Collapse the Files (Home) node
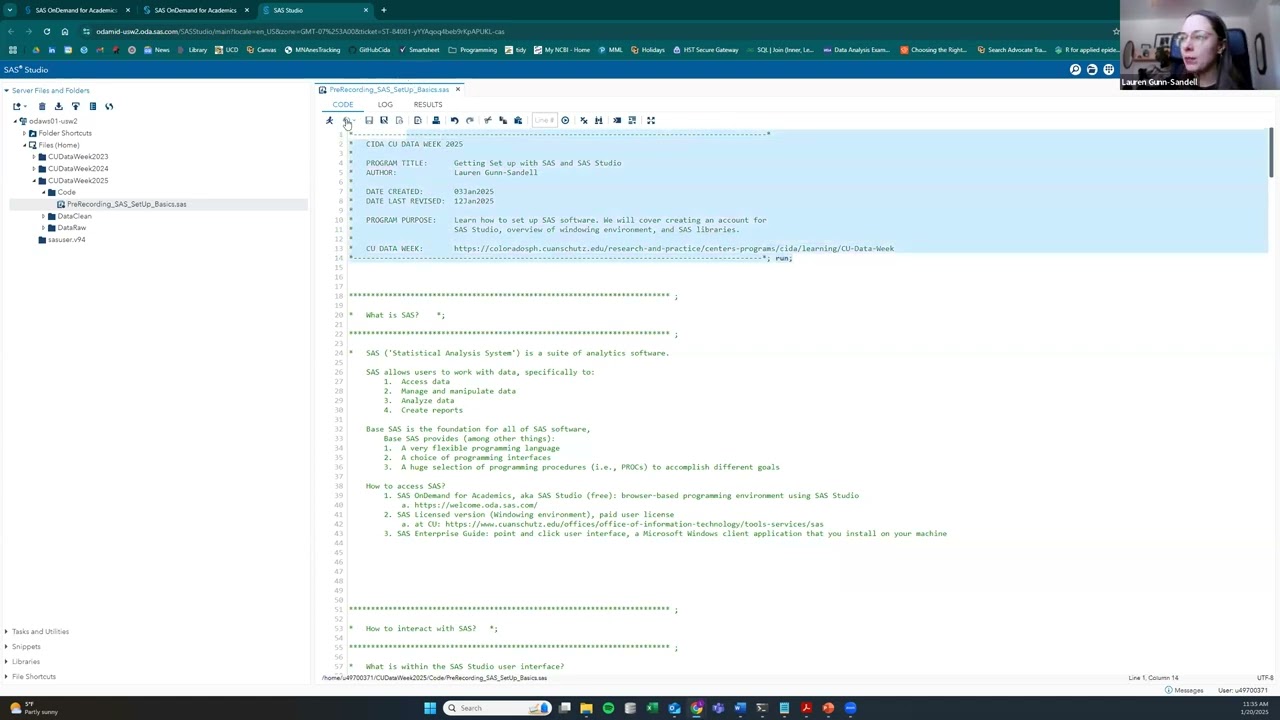 tap(25, 145)
